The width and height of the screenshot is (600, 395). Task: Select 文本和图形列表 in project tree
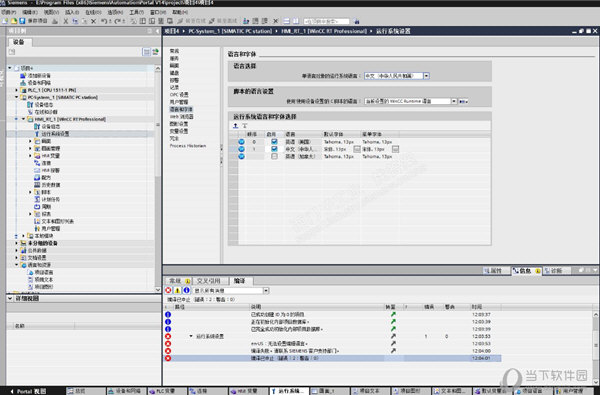click(x=57, y=221)
